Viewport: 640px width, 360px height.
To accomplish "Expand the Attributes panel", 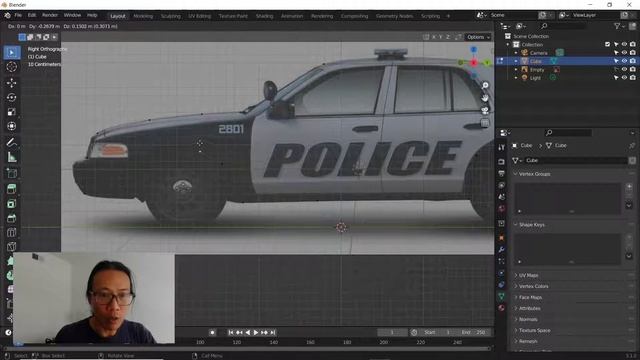I will pyautogui.click(x=516, y=308).
